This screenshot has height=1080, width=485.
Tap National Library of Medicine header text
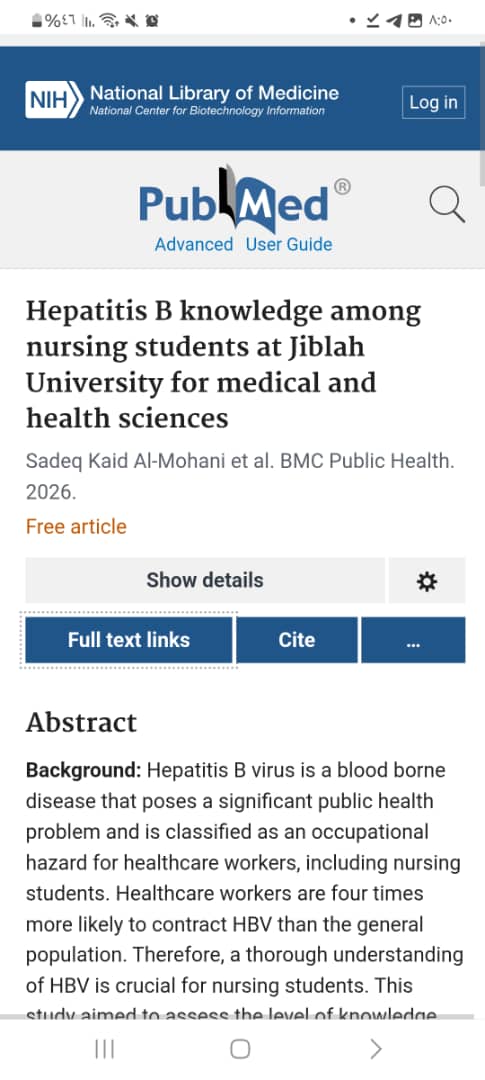tap(214, 93)
